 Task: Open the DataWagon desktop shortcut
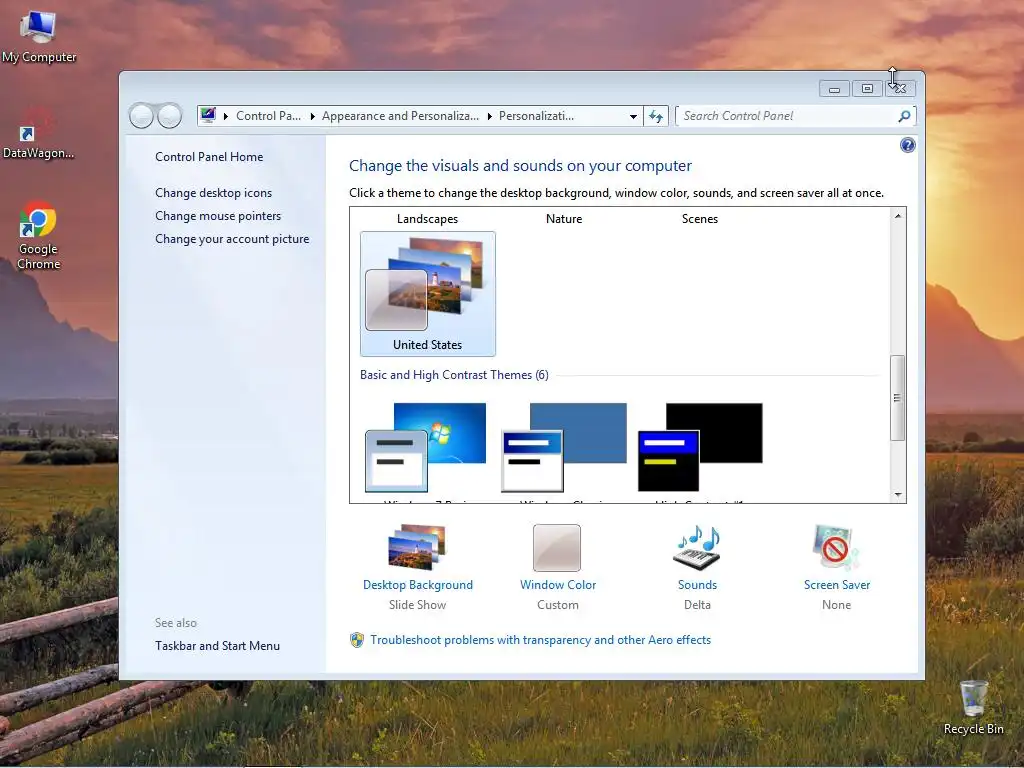click(38, 134)
